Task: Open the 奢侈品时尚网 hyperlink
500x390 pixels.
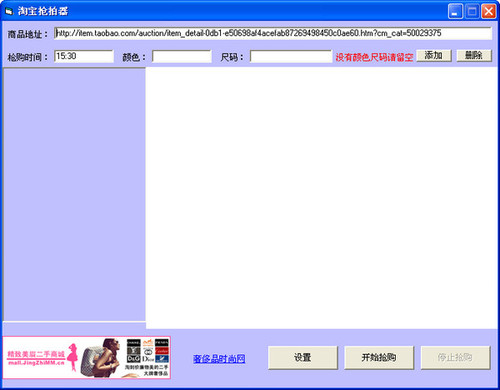Action: tap(219, 359)
